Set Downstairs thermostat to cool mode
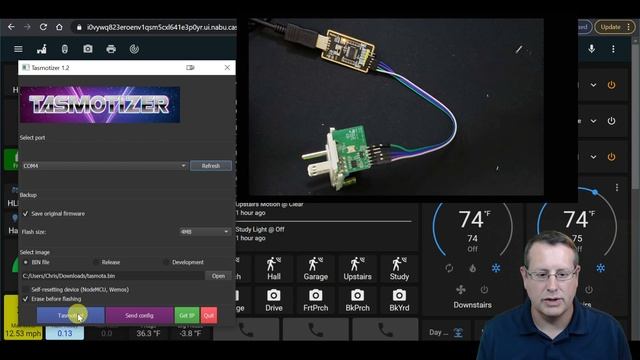 496,268
